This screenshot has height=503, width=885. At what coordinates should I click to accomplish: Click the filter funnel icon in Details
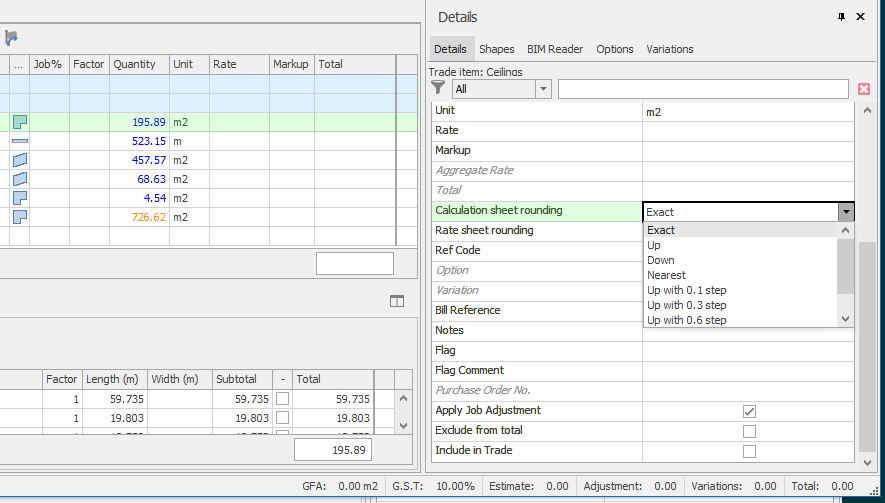[438, 89]
